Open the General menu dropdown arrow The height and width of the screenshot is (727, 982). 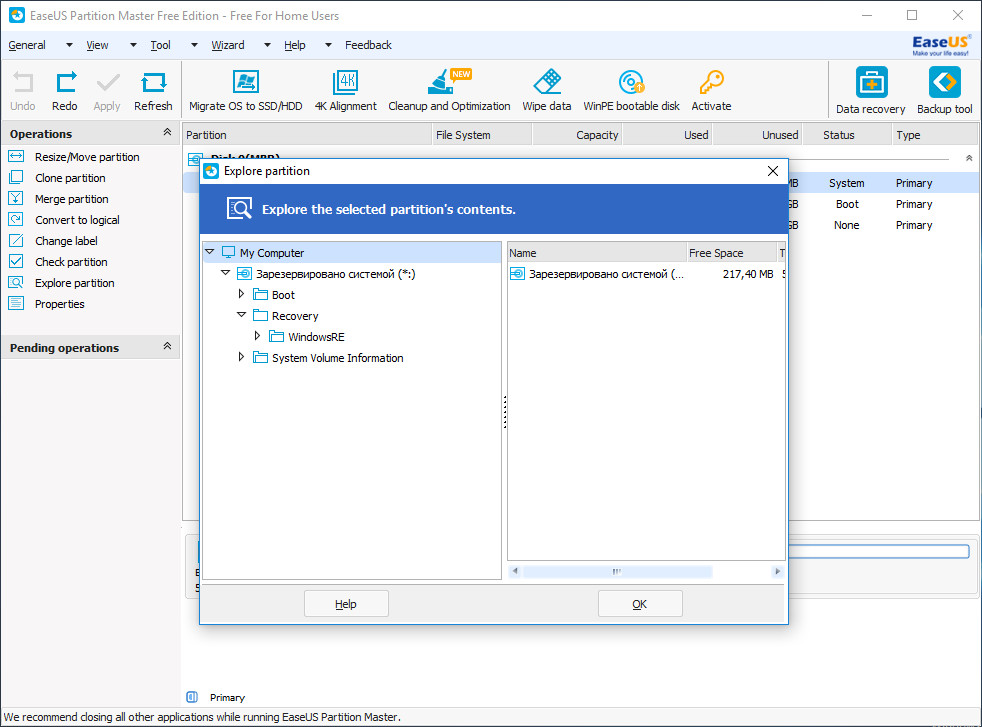click(x=70, y=45)
